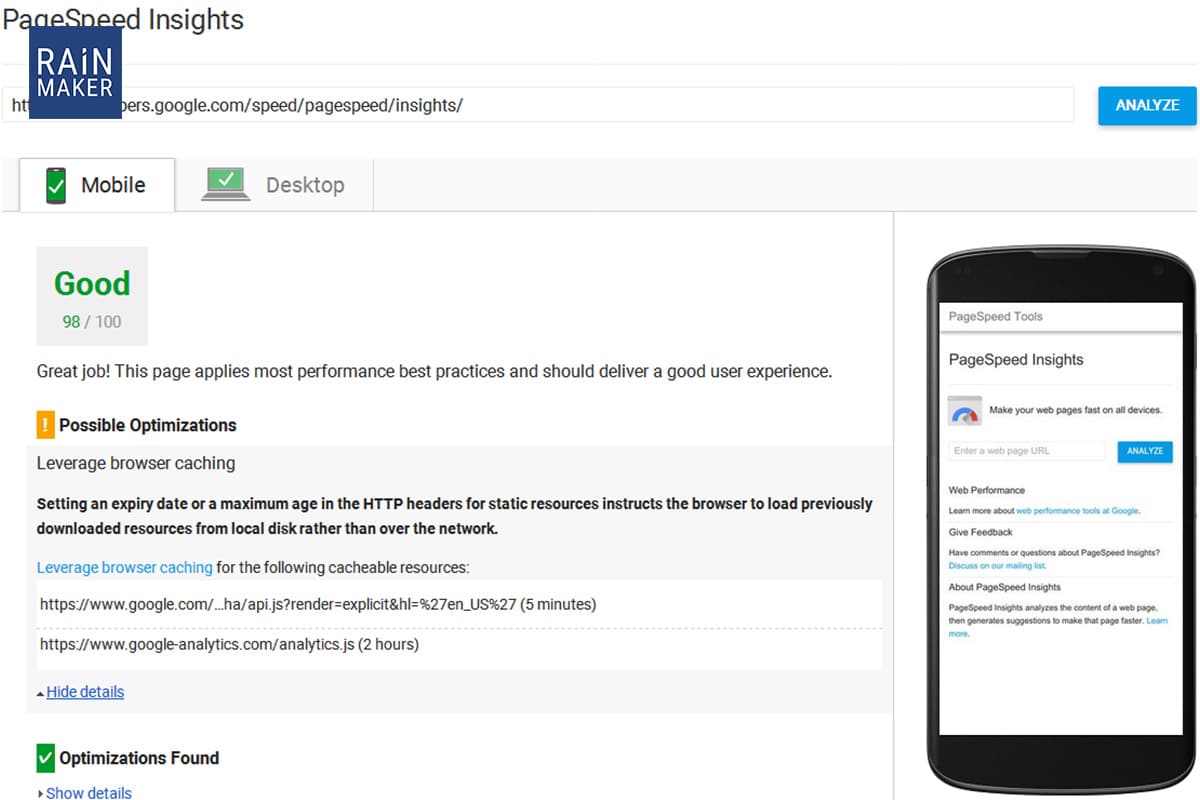Click the phone preview screenshot

(x=1060, y=520)
